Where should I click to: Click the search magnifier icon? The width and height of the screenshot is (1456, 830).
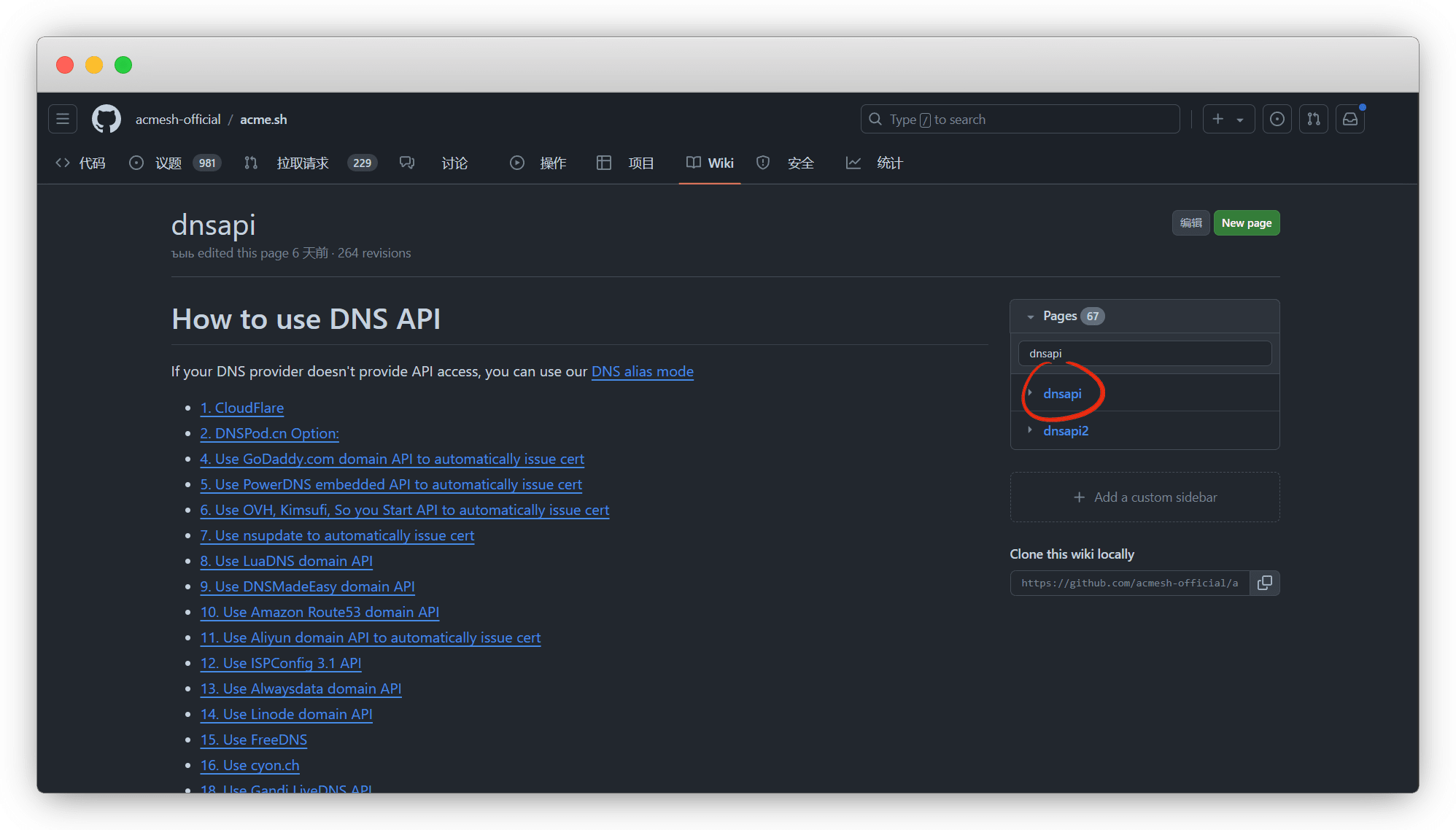(875, 119)
